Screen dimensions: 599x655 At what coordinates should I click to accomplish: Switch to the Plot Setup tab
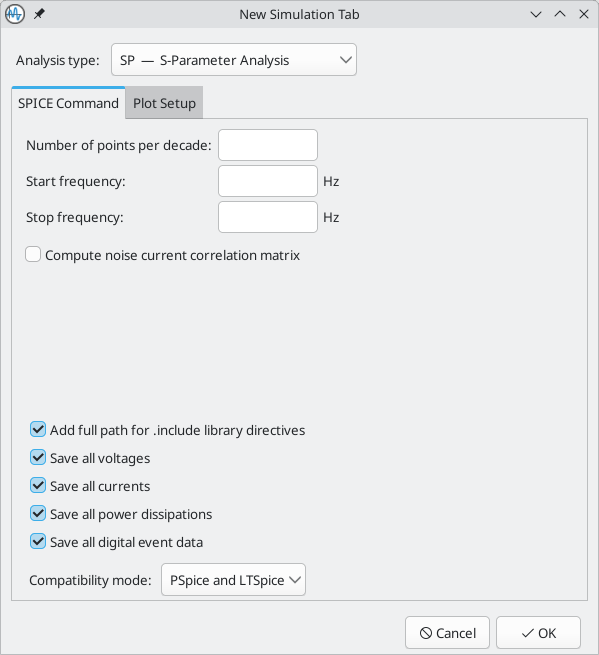[x=164, y=103]
